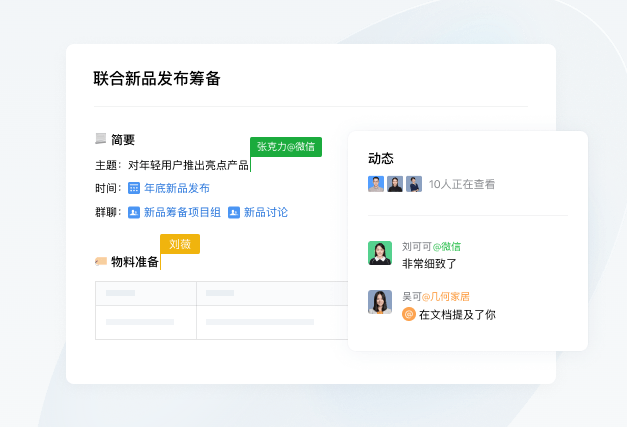Click second cell in materials table second row
This screenshot has height=427, width=627.
click(x=272, y=322)
